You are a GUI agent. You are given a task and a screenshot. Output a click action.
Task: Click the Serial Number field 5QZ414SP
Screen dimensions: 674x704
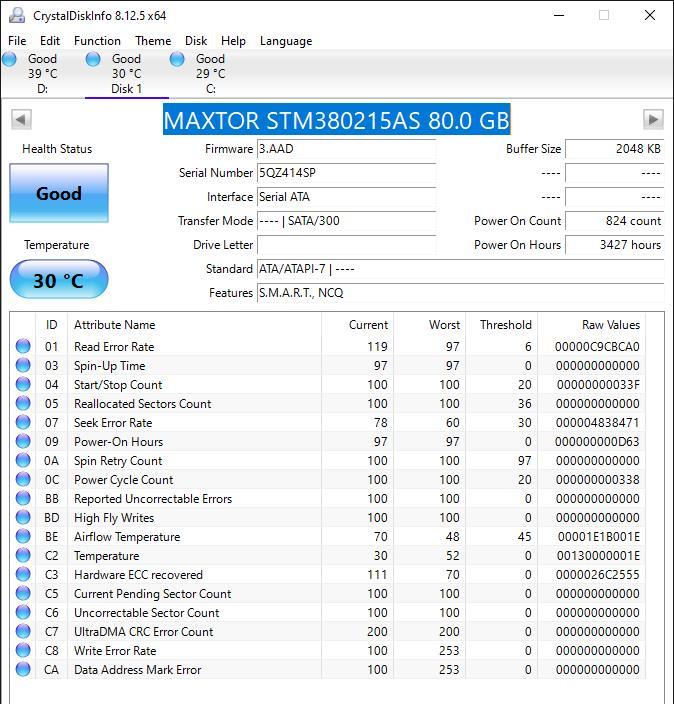[x=346, y=173]
